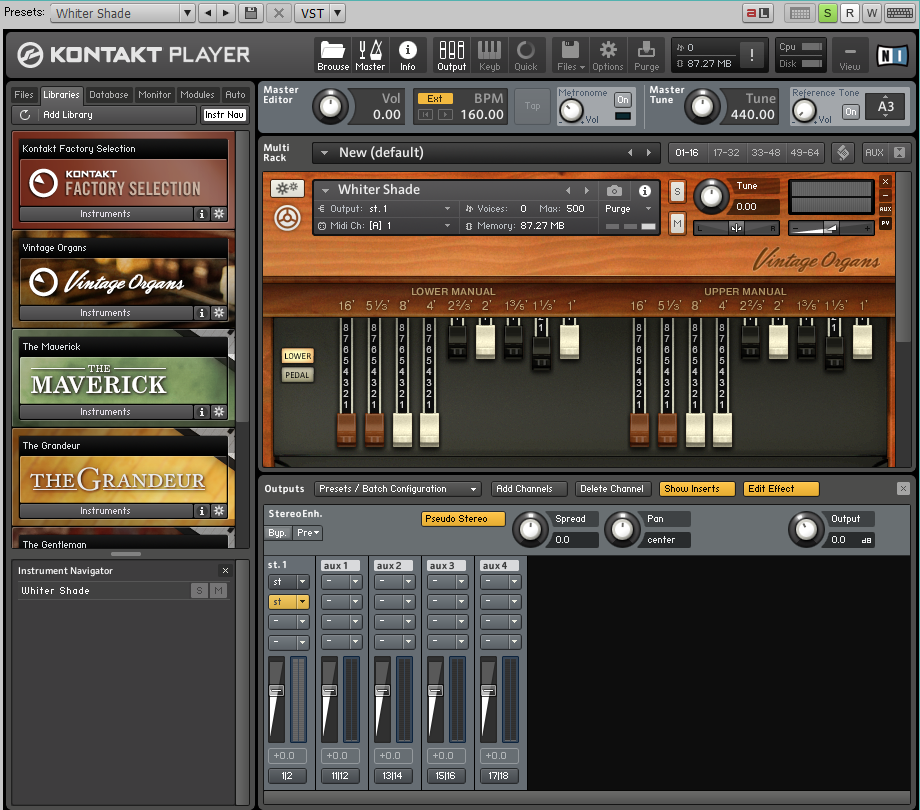Toggle Pseudo Stereo button
This screenshot has height=810, width=920.
[x=463, y=519]
